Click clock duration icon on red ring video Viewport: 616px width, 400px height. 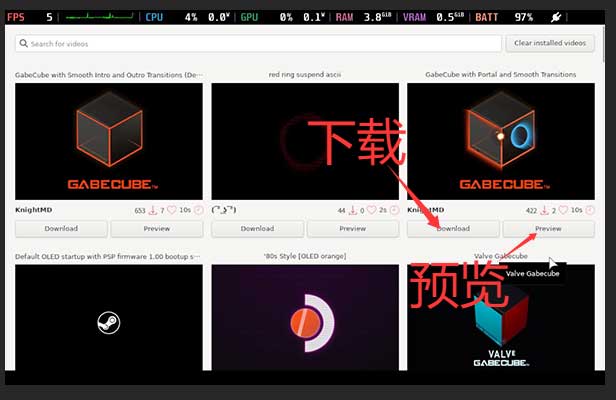coord(393,211)
